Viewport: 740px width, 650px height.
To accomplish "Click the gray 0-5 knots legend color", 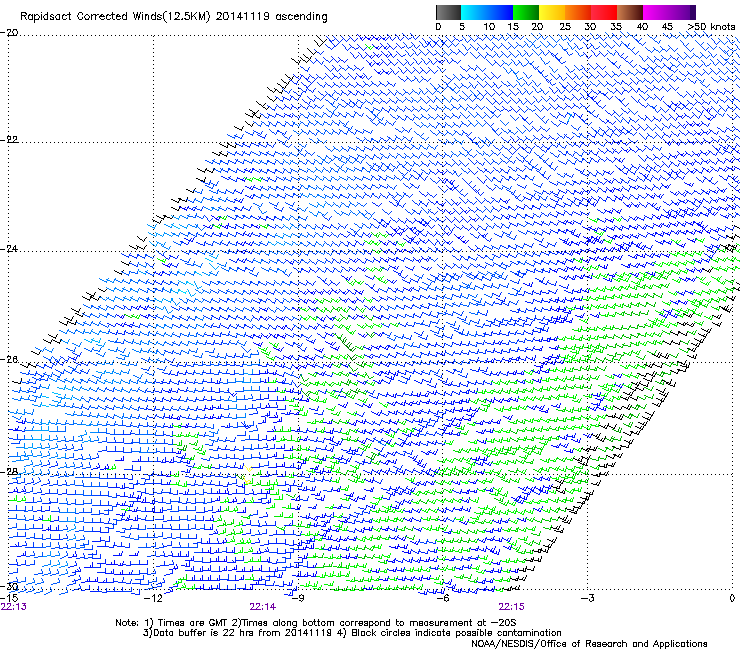I will tap(448, 12).
